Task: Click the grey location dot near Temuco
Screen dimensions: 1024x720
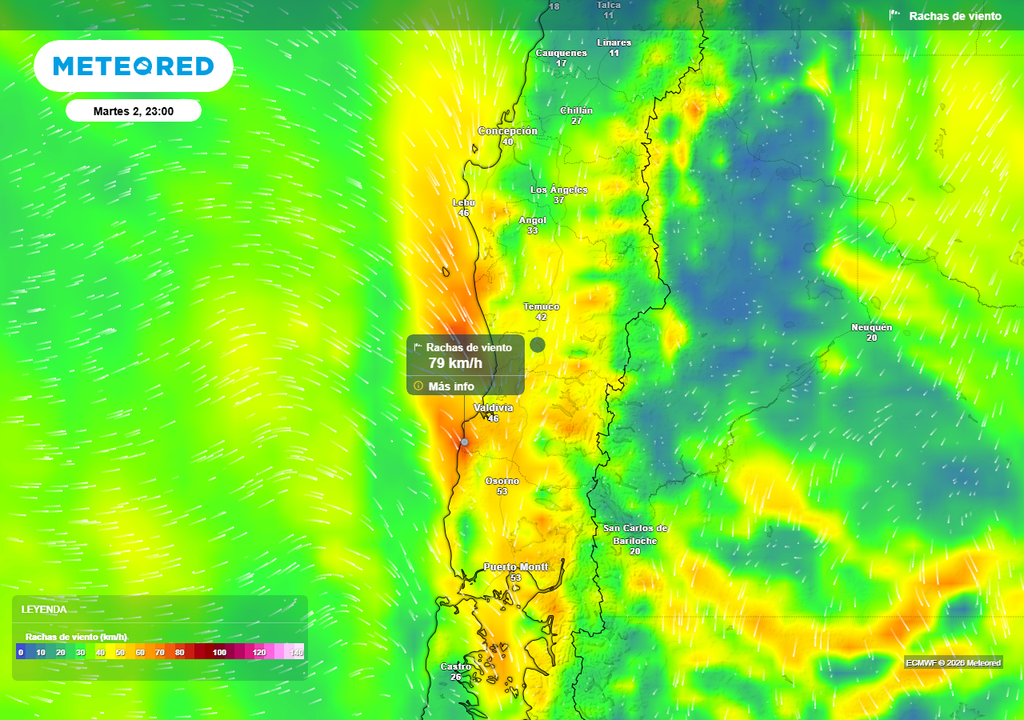Action: 537,345
